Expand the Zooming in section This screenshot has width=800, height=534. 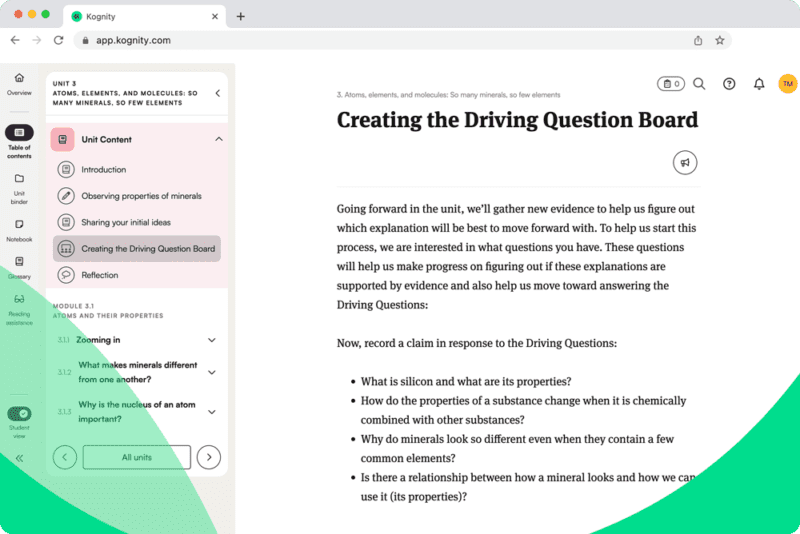(x=212, y=340)
